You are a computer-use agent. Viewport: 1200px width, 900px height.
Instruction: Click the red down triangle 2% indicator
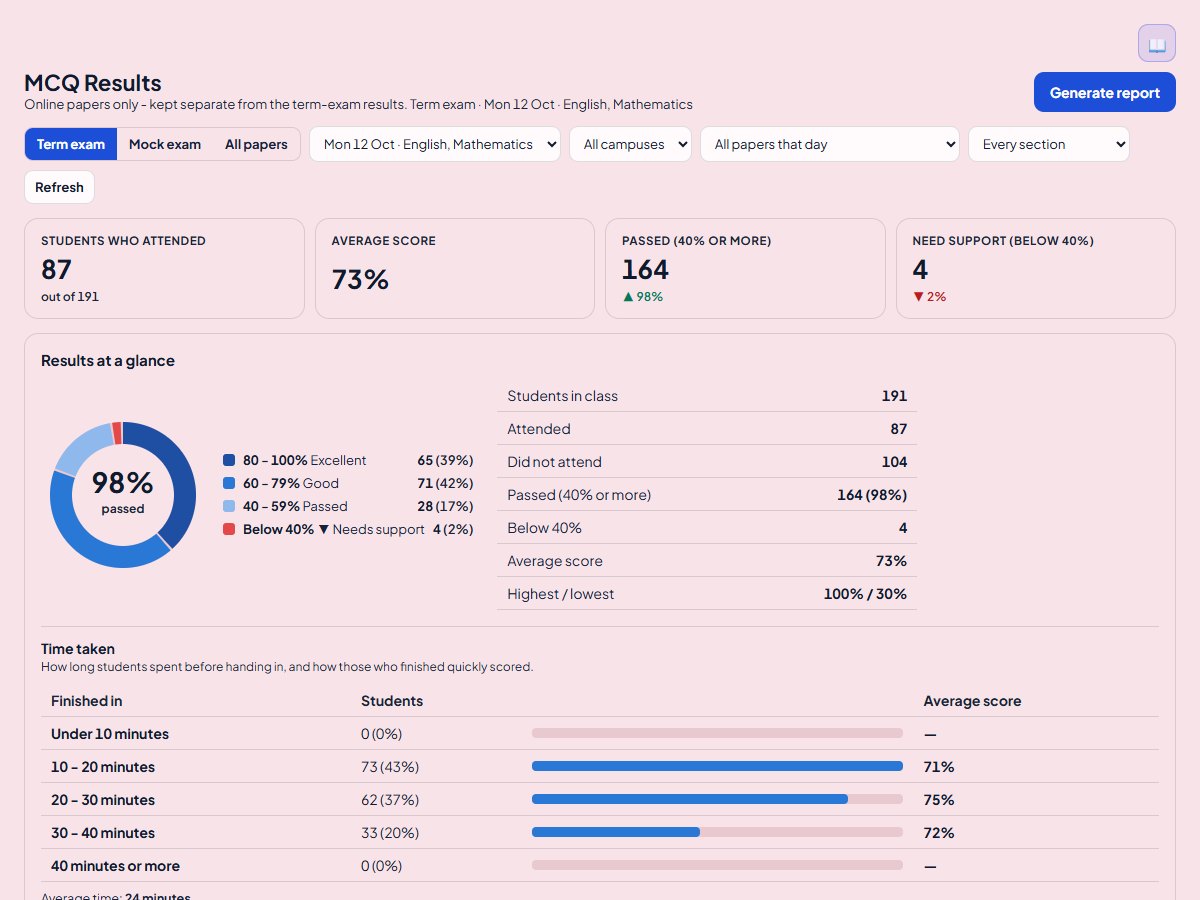coord(930,297)
